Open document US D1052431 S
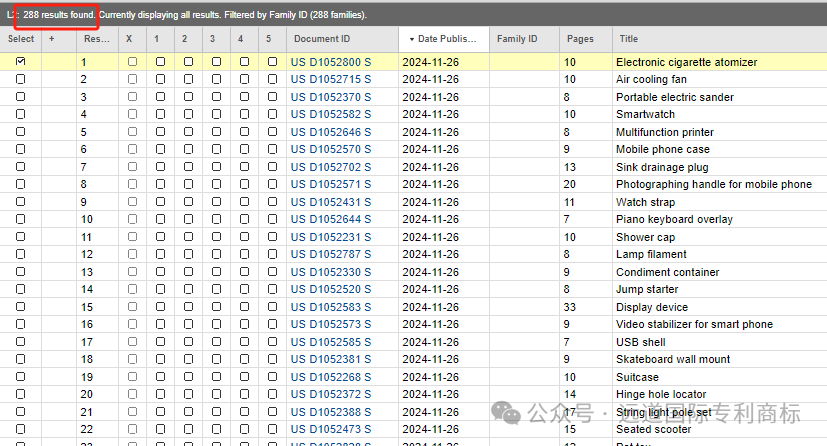The image size is (827, 446). click(x=331, y=202)
